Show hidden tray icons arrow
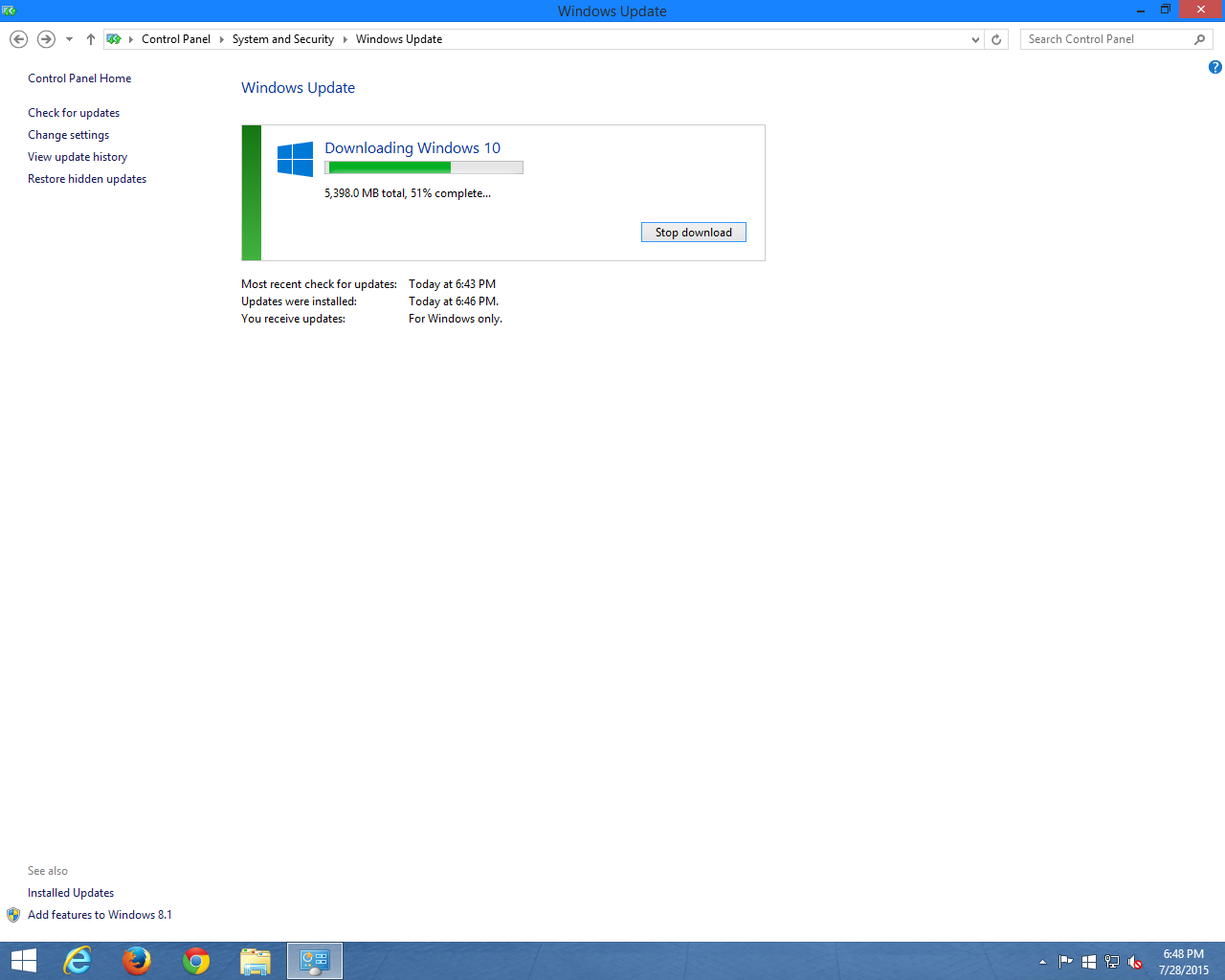This screenshot has width=1225, height=980. (1042, 962)
